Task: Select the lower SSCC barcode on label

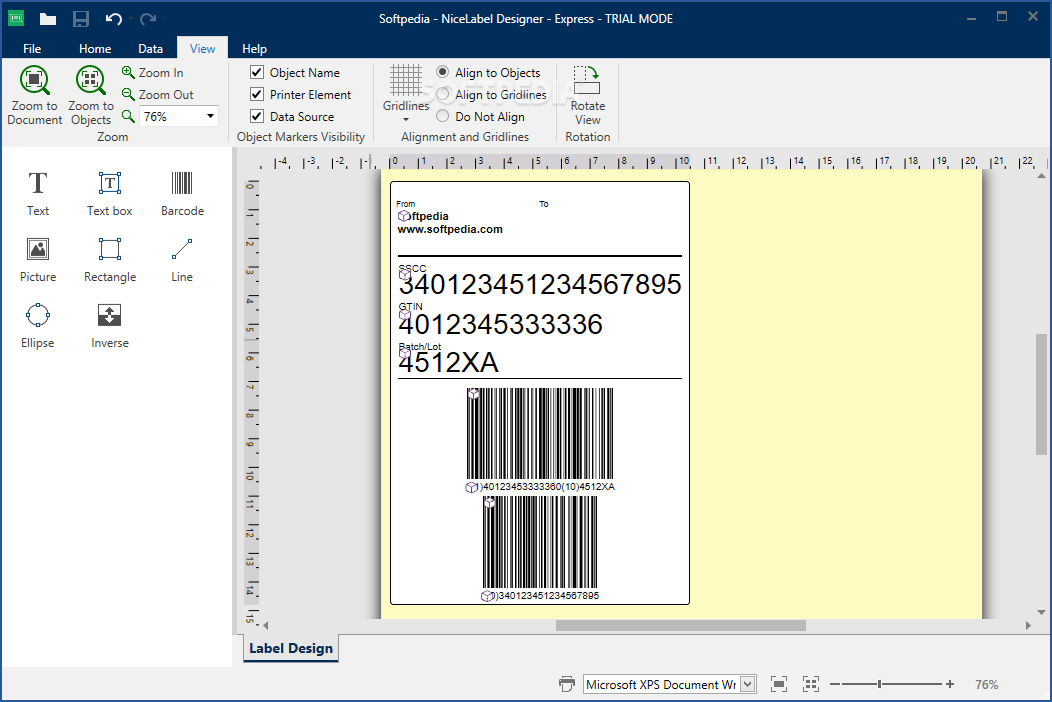Action: point(540,542)
